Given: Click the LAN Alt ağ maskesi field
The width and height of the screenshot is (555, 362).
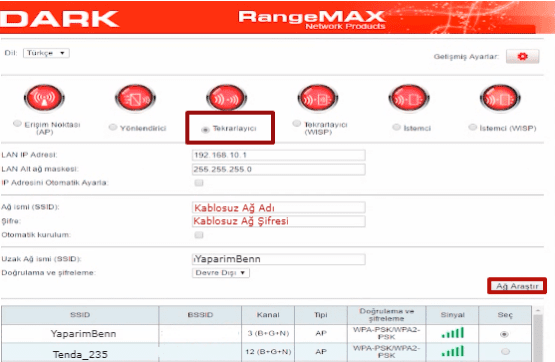Looking at the screenshot, I should coord(279,169).
